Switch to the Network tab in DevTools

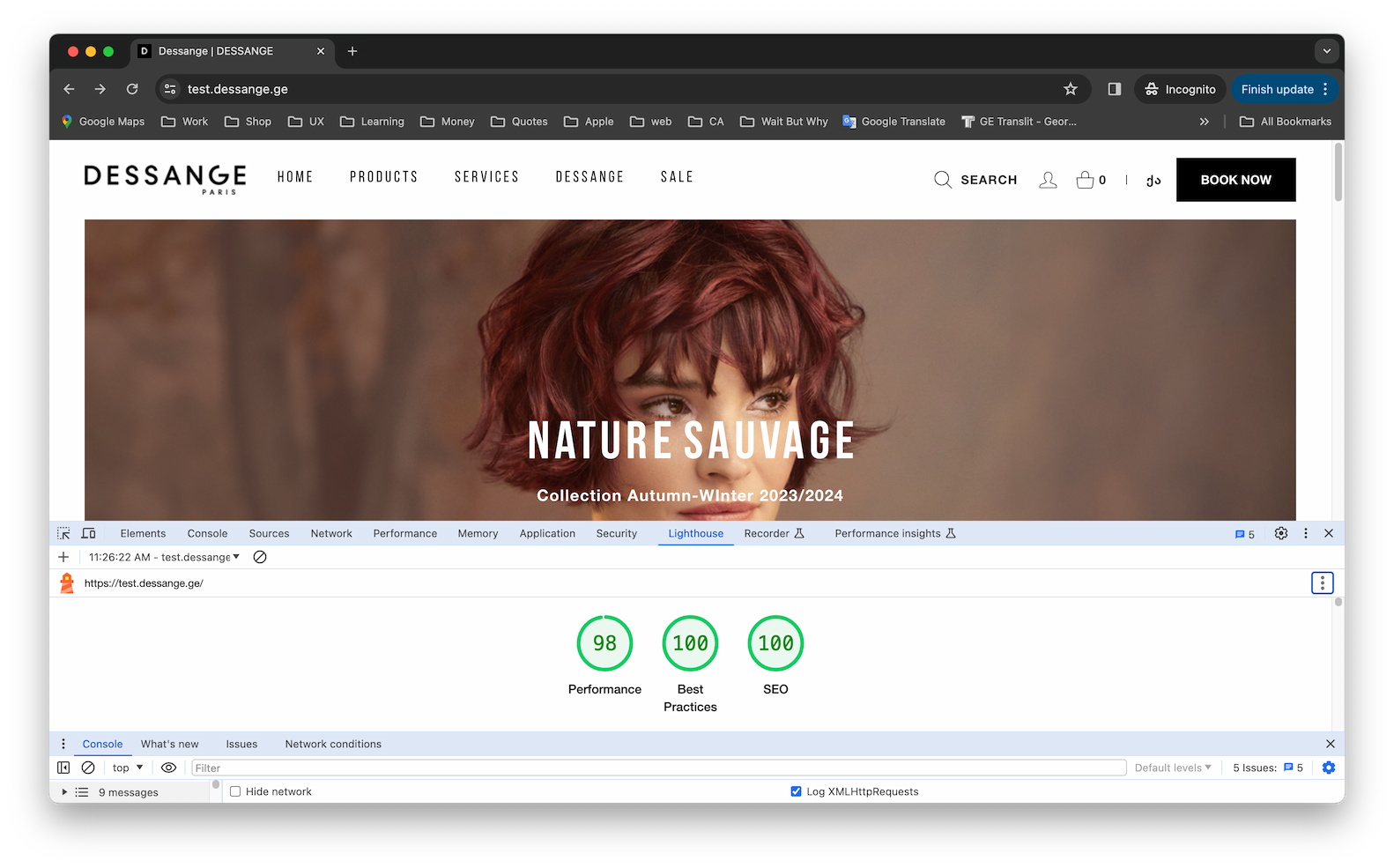(x=331, y=533)
